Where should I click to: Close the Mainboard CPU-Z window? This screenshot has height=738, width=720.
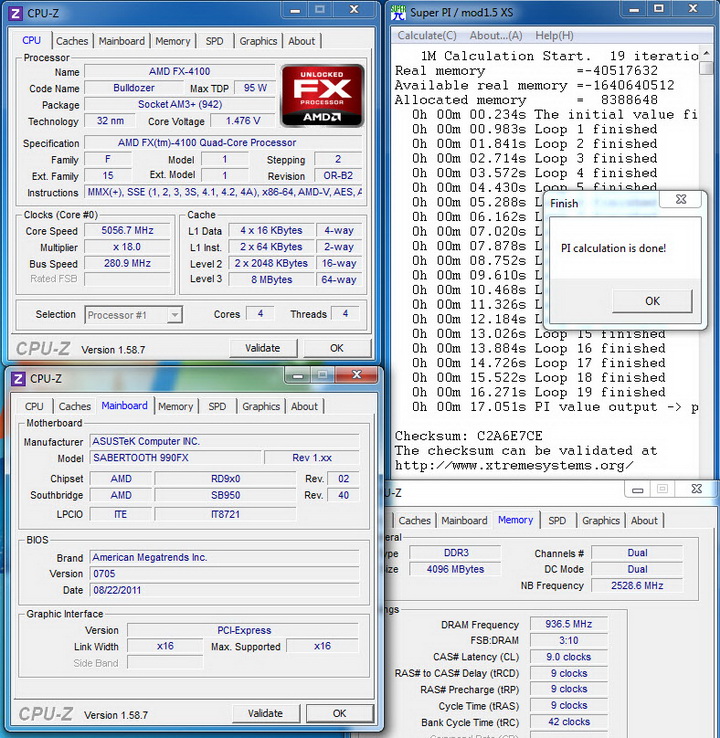[357, 375]
